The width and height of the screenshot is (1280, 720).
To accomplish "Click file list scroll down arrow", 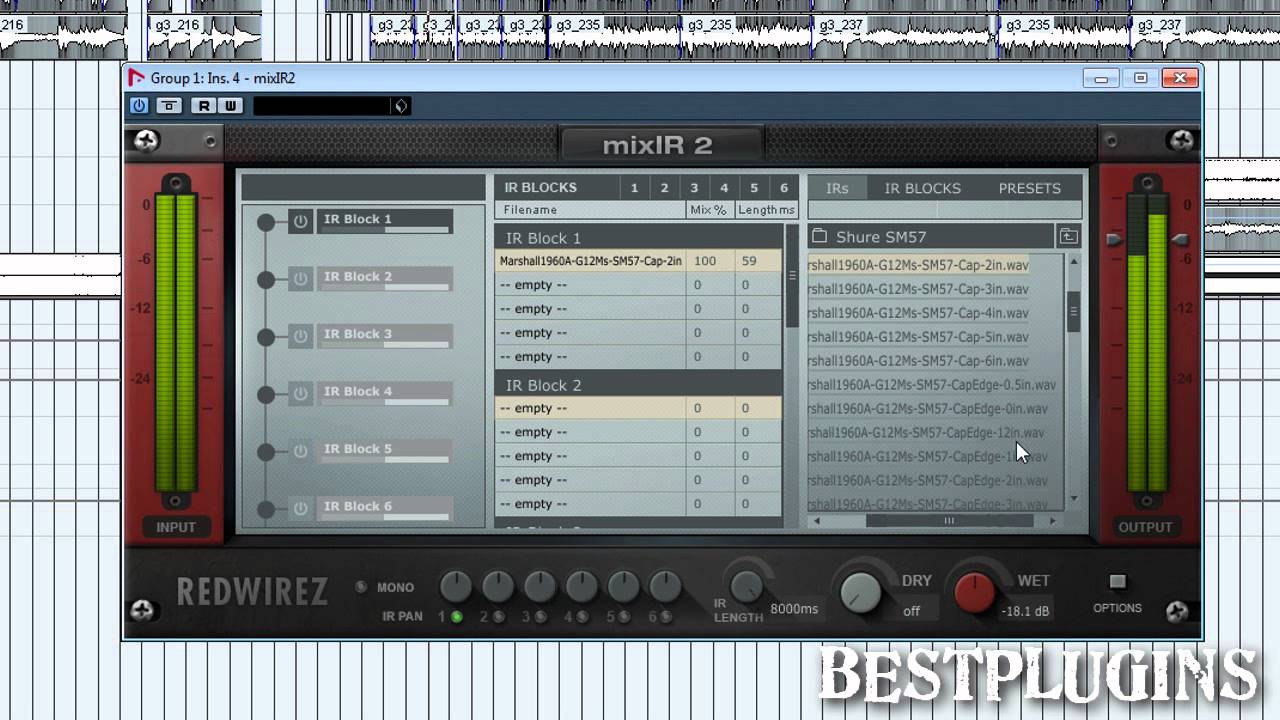I will click(1074, 498).
